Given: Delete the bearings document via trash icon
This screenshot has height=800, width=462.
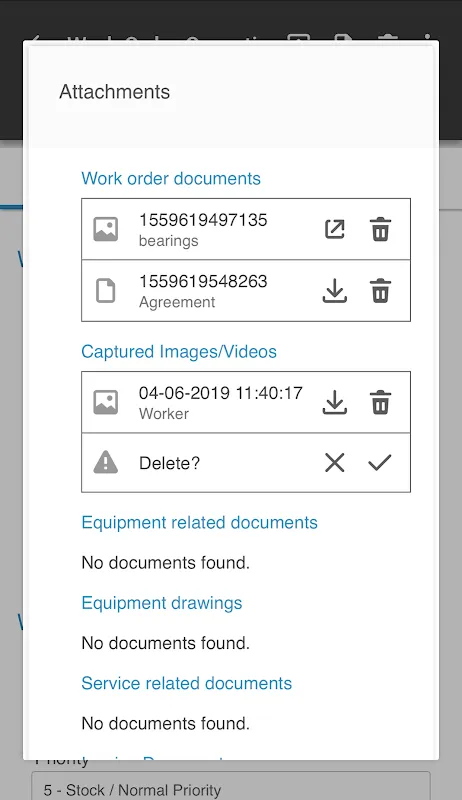Looking at the screenshot, I should coord(380,229).
